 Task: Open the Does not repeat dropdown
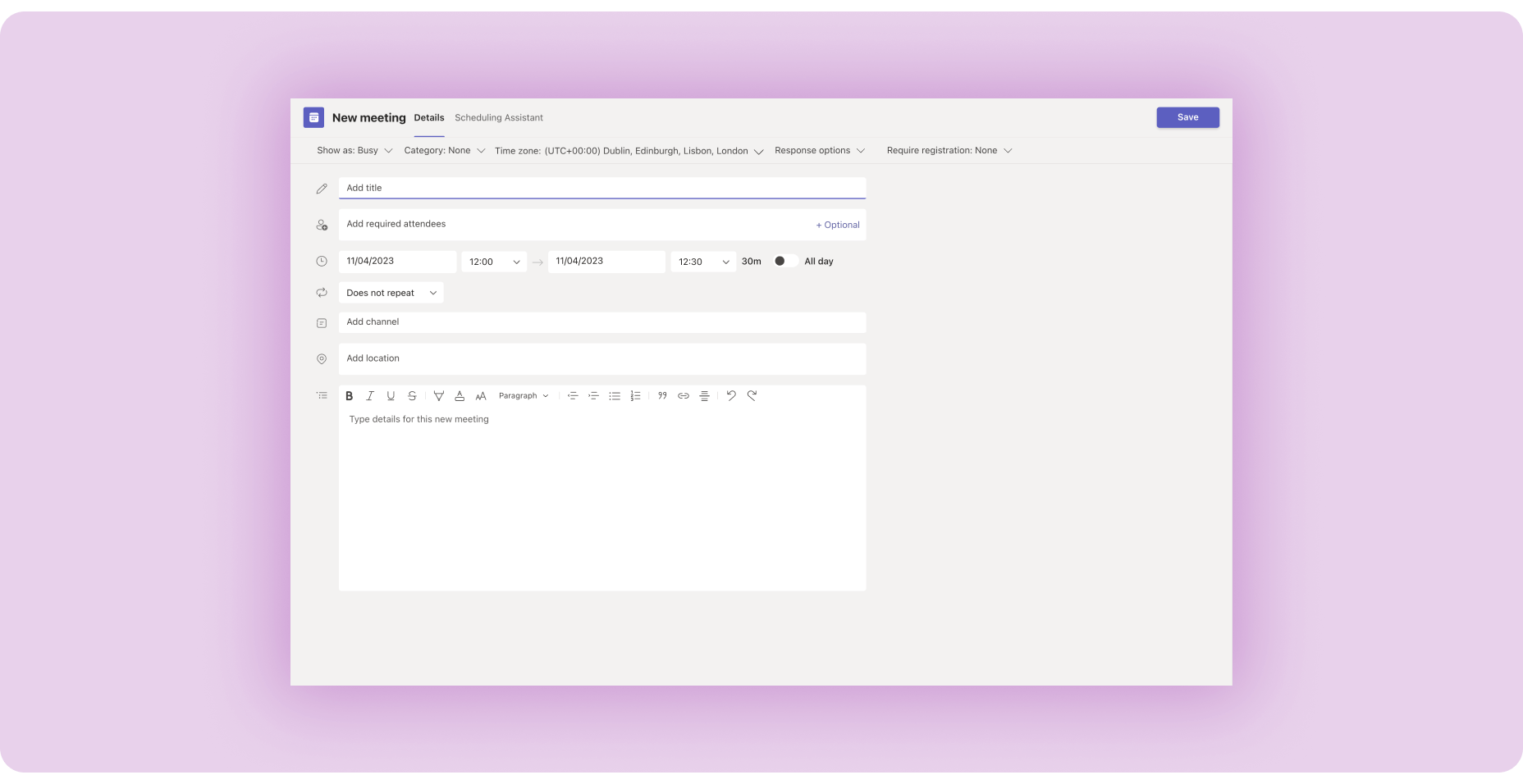coord(391,293)
